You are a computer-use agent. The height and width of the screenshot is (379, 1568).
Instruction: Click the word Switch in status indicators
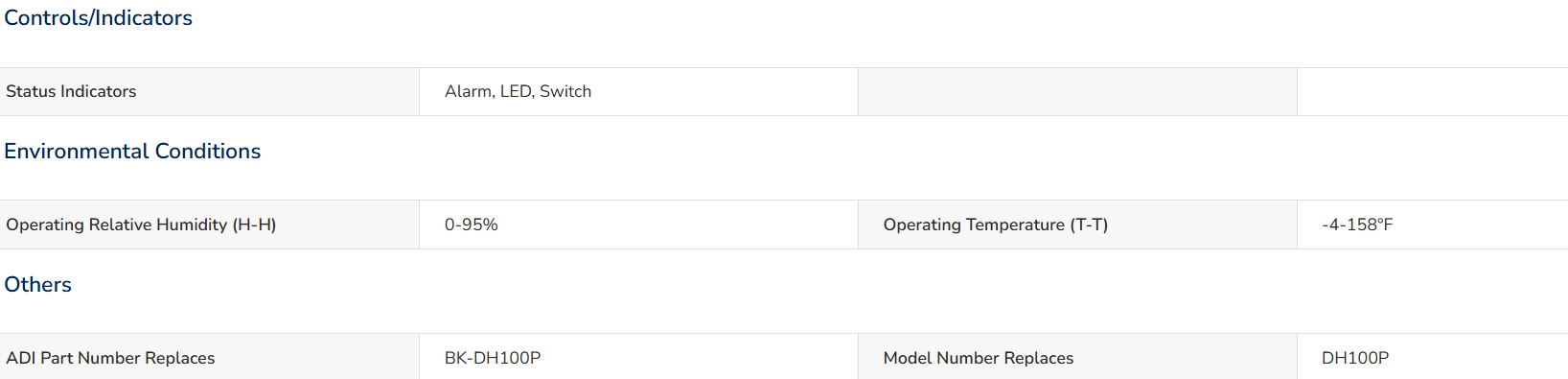click(565, 92)
